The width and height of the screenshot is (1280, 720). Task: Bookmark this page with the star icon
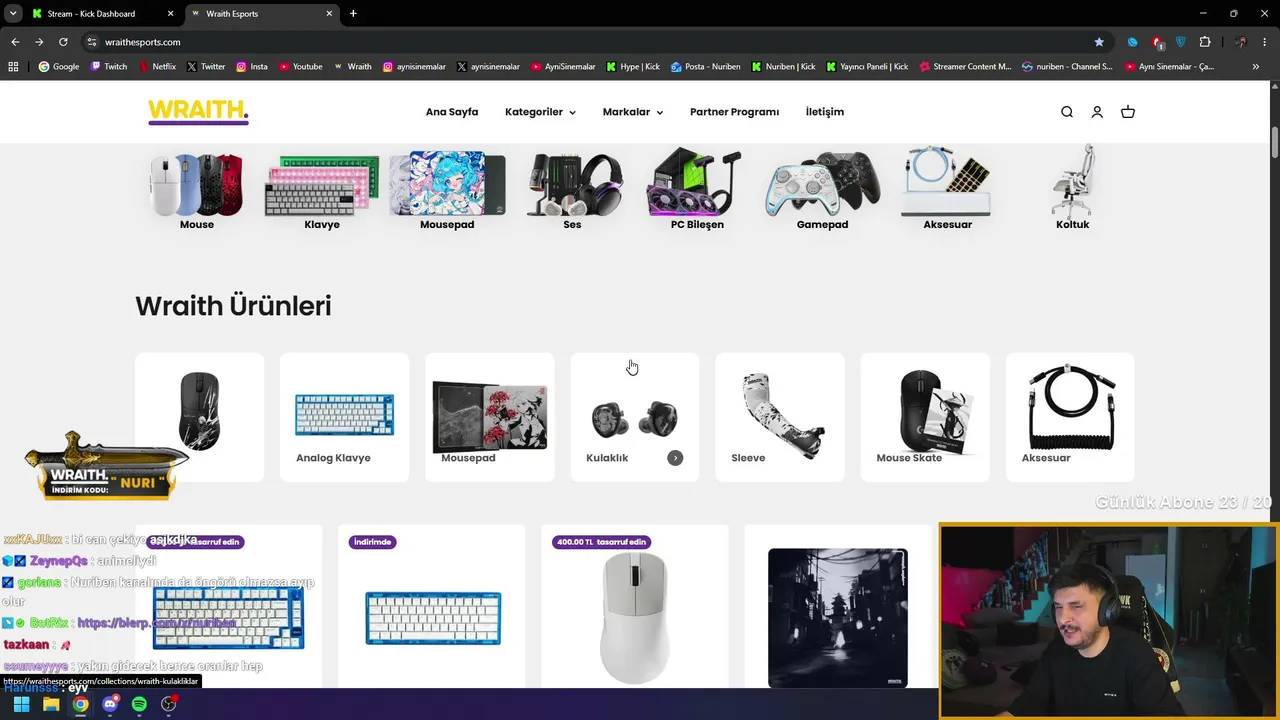pos(1099,42)
